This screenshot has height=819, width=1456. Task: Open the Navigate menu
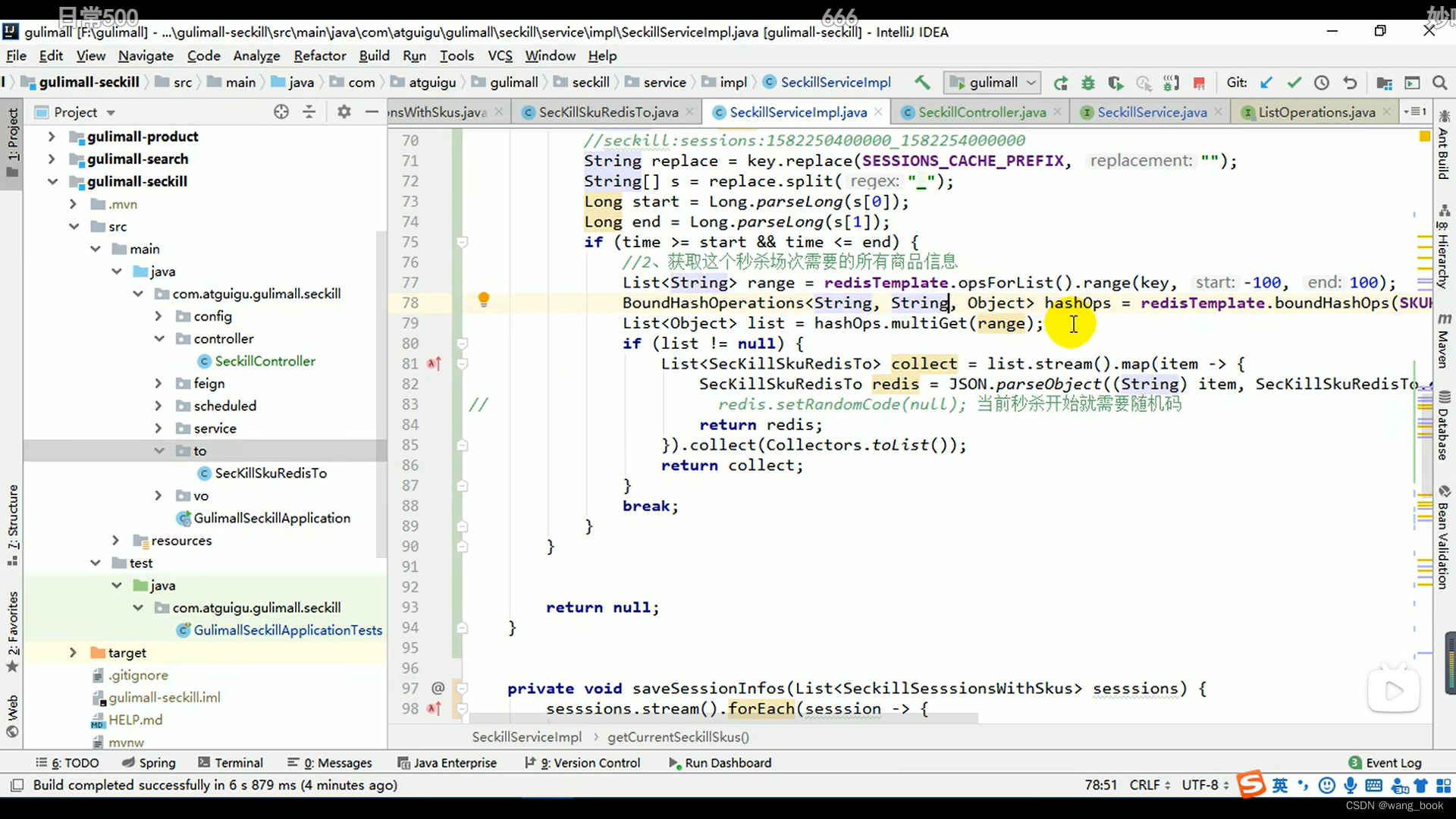coord(146,55)
